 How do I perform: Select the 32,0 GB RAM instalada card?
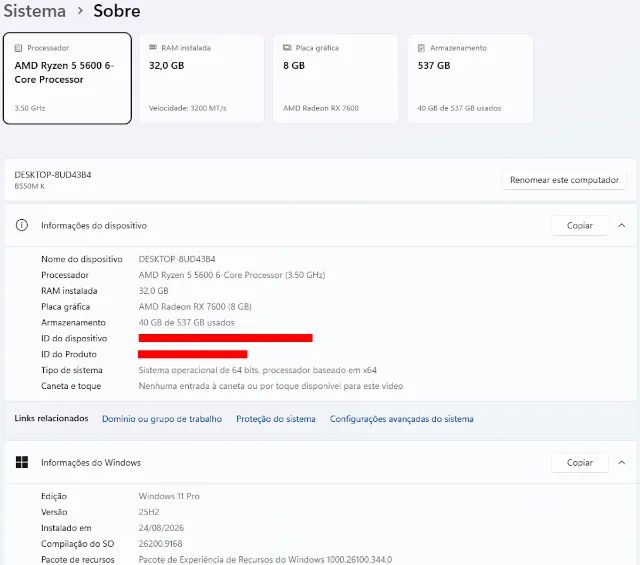(x=202, y=78)
